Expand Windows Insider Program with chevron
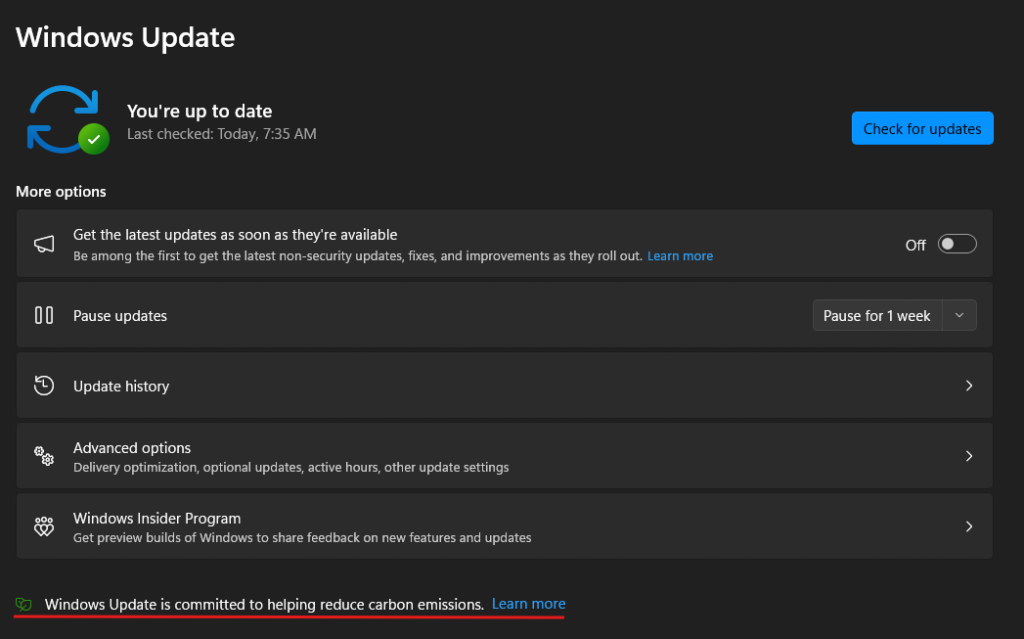Screen dimensions: 1024x639 pos(968,527)
